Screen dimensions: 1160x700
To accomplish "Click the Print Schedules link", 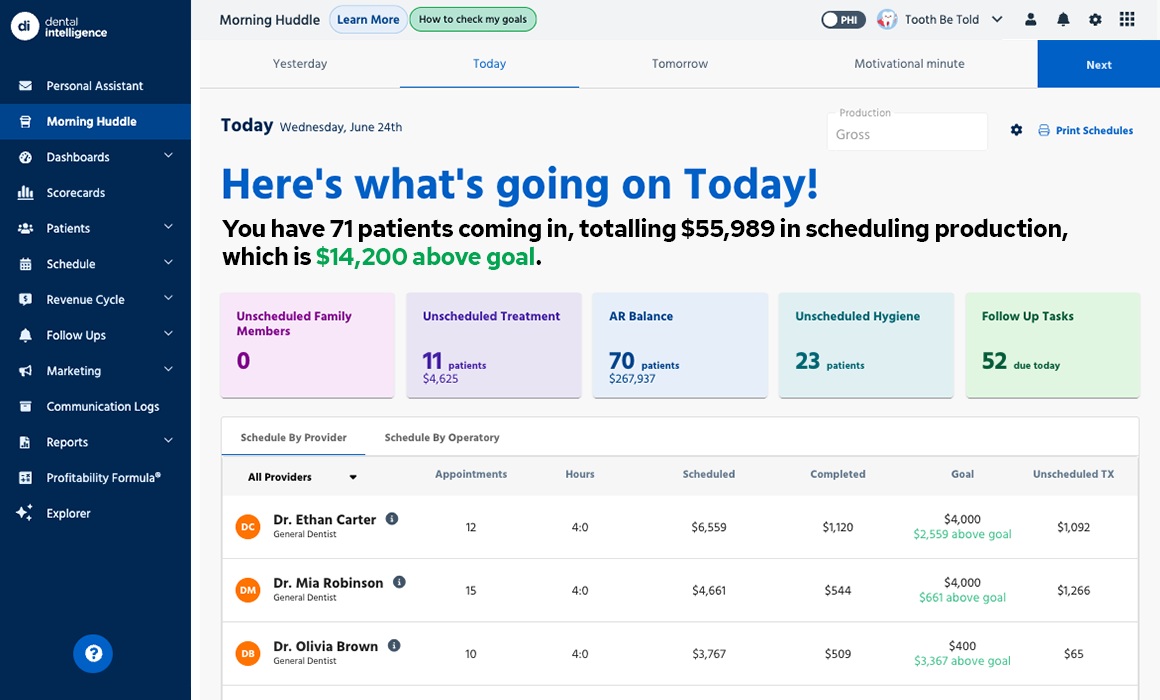I will pos(1085,130).
